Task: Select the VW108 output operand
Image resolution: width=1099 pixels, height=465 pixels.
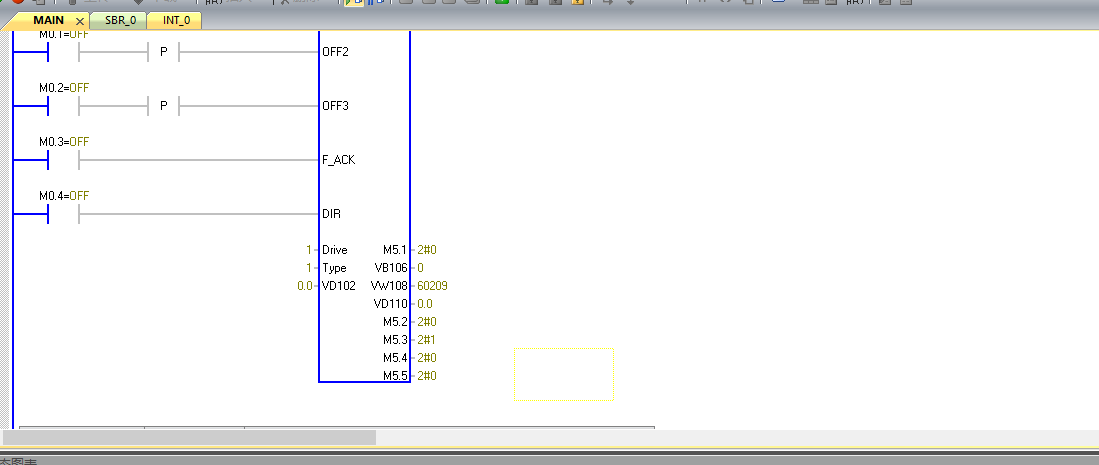Action: (x=388, y=286)
